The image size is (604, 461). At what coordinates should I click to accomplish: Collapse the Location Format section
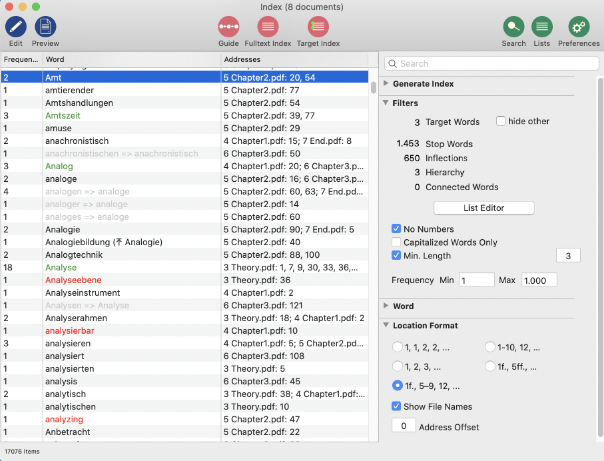pyautogui.click(x=386, y=325)
